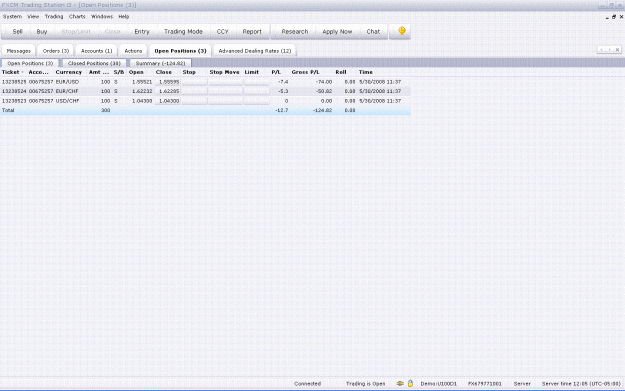Click EUR/USD close rate button 1.55595
Viewport: 625px width, 391px height.
[x=168, y=82]
